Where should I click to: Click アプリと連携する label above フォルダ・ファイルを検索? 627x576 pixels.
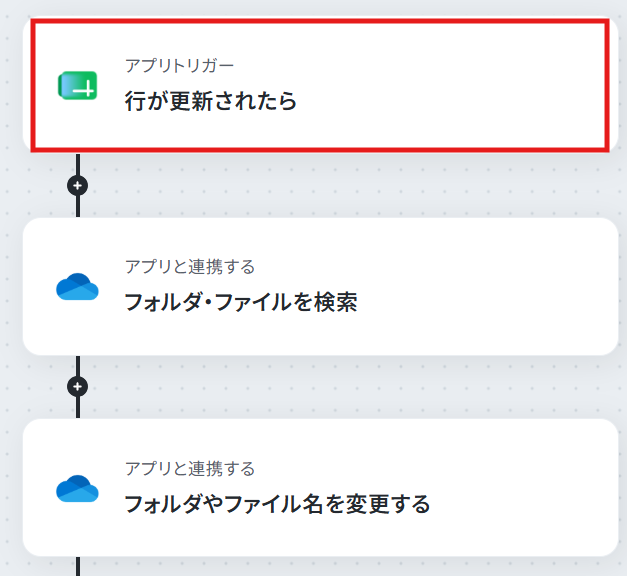tap(190, 267)
